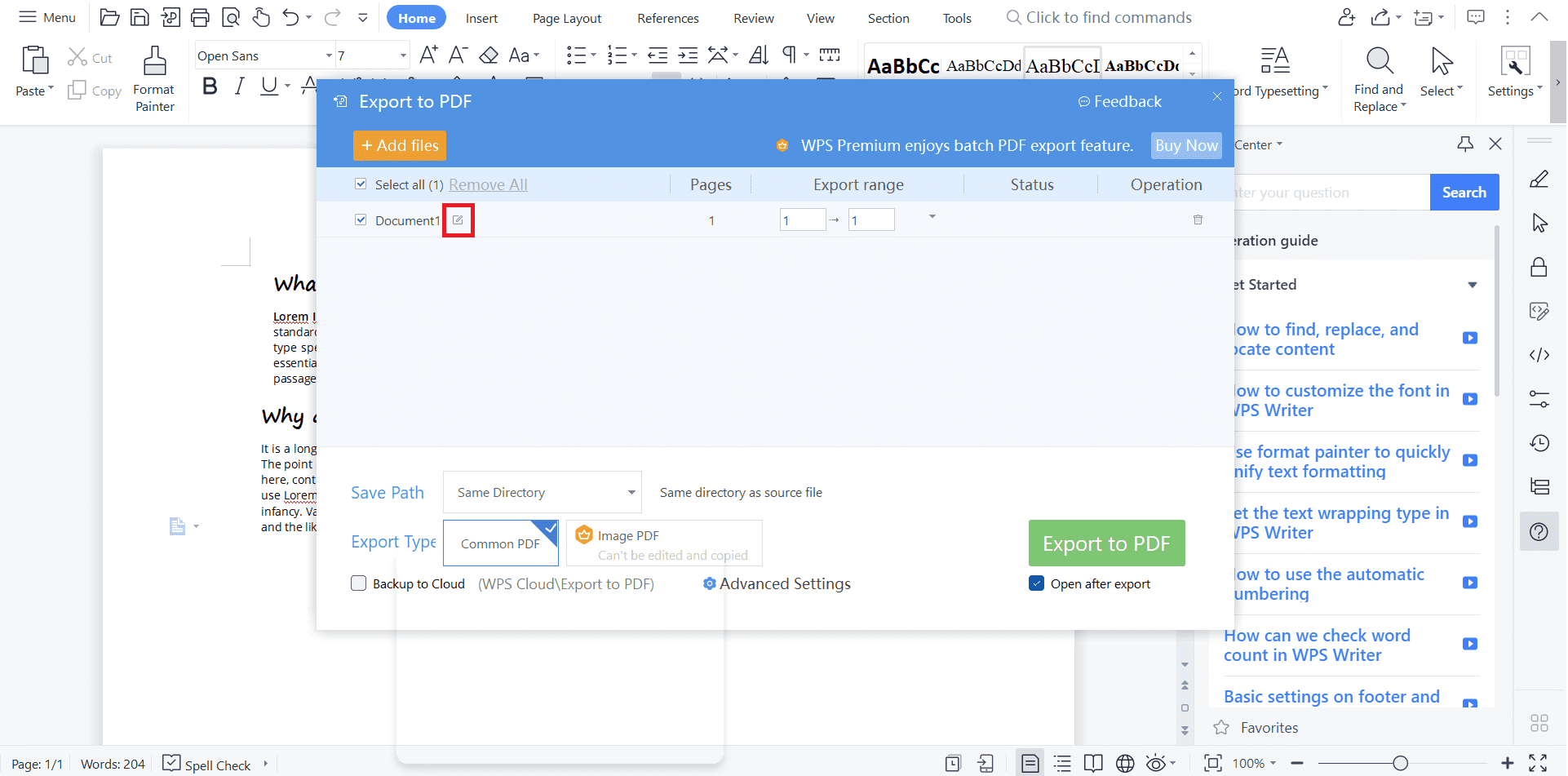
Task: Expand the Export range dropdown arrow
Action: click(932, 217)
